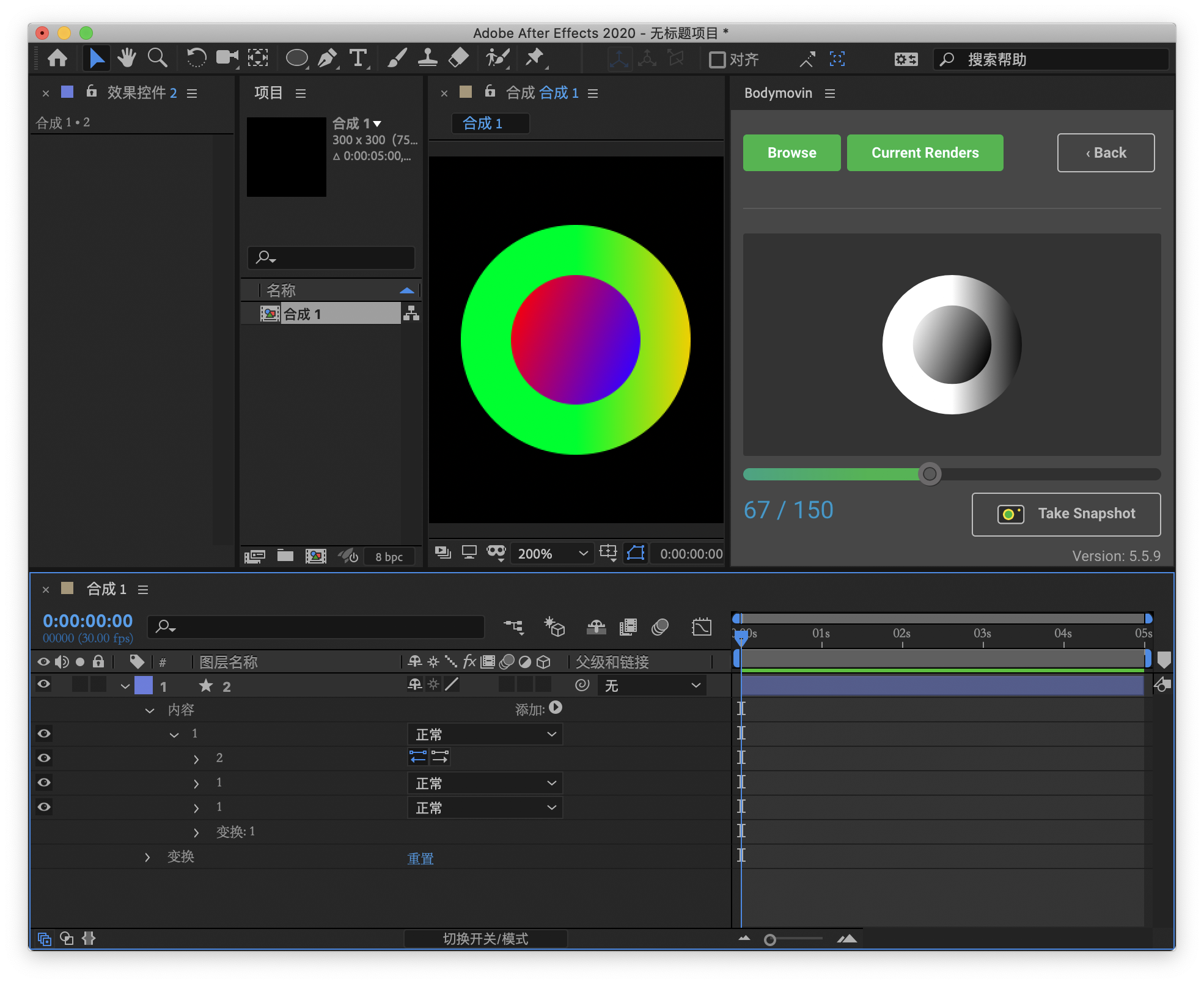Image resolution: width=1204 pixels, height=984 pixels.
Task: Click 重置 to reset transform
Action: 420,858
